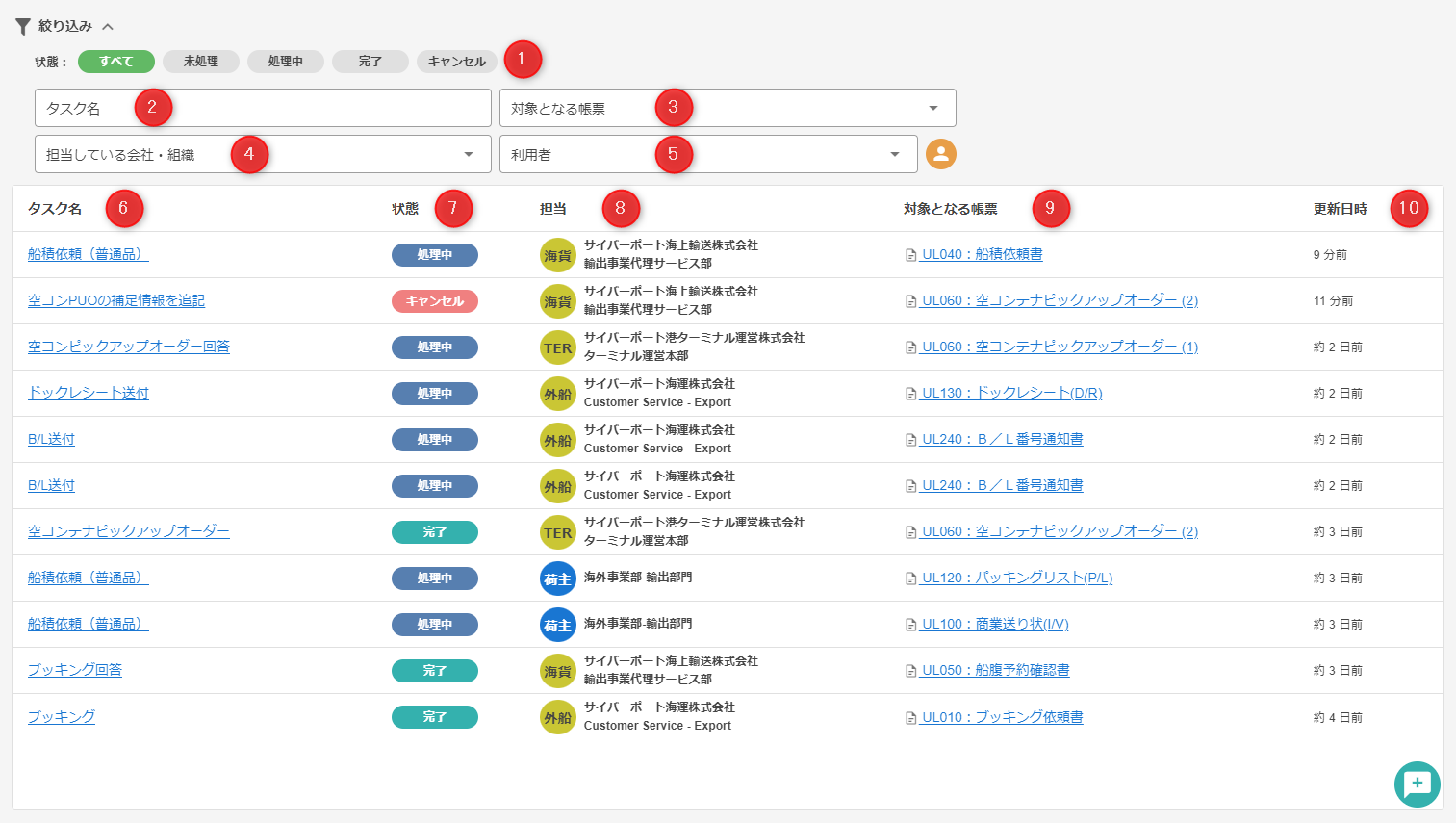The height and width of the screenshot is (823, 1456).
Task: Select the すべて status filter chip
Action: click(115, 62)
